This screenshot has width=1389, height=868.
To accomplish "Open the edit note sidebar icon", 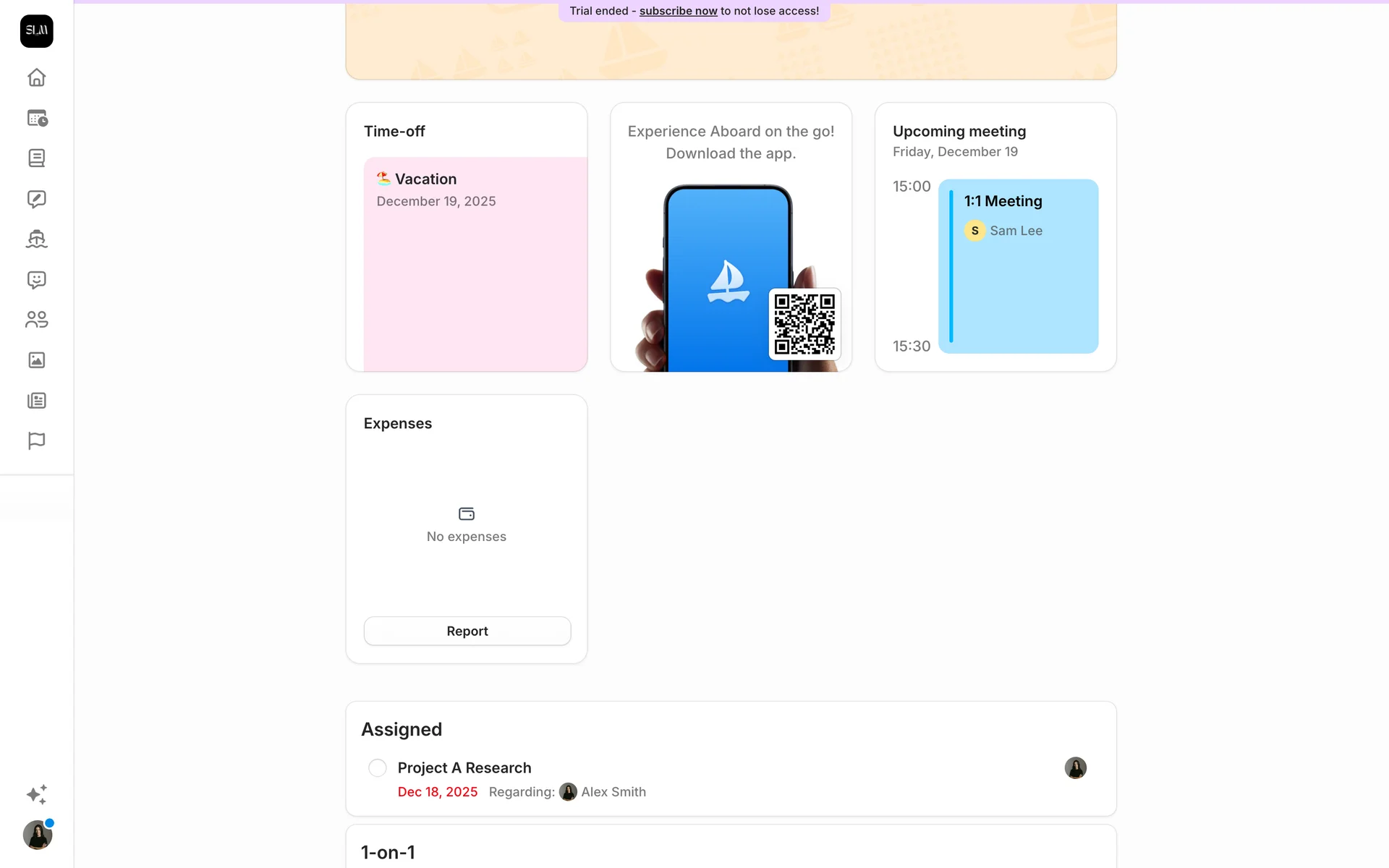I will click(36, 199).
